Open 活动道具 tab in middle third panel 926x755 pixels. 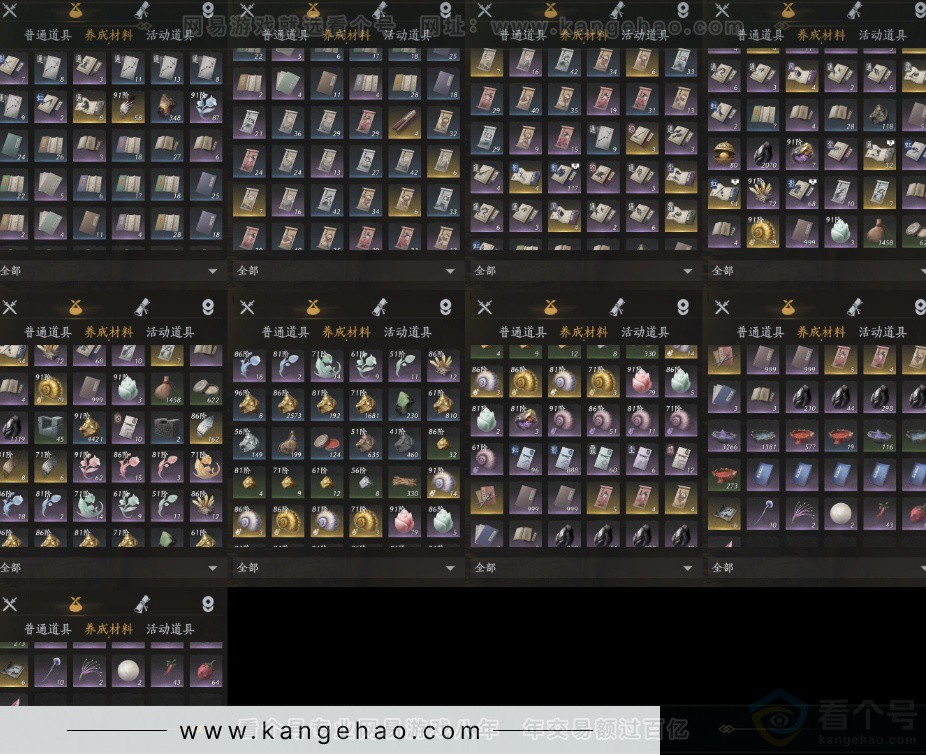click(644, 332)
